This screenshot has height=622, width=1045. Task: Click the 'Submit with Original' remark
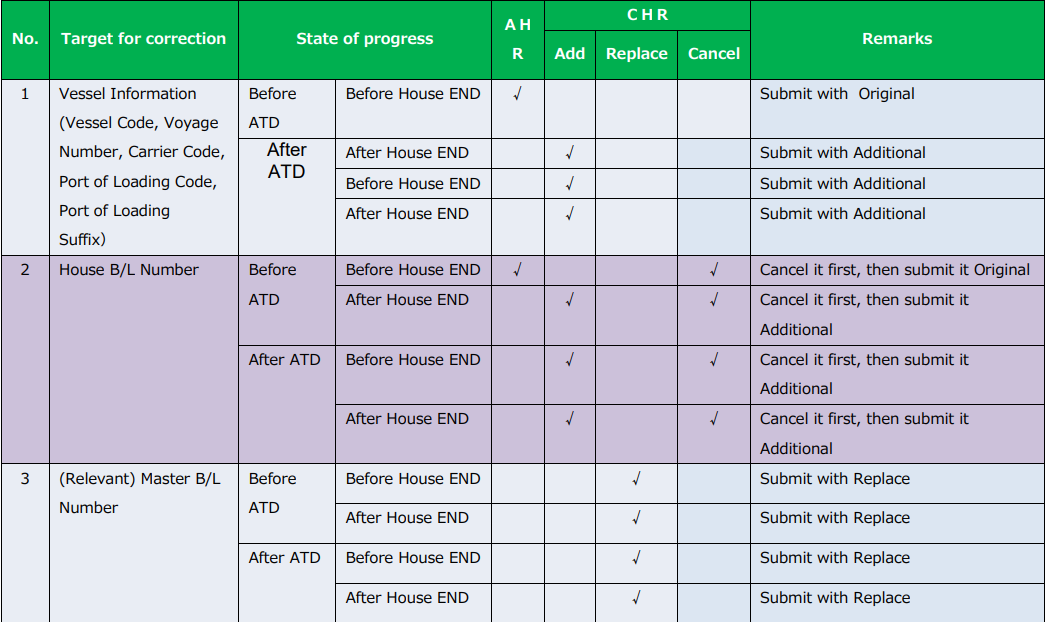837,94
